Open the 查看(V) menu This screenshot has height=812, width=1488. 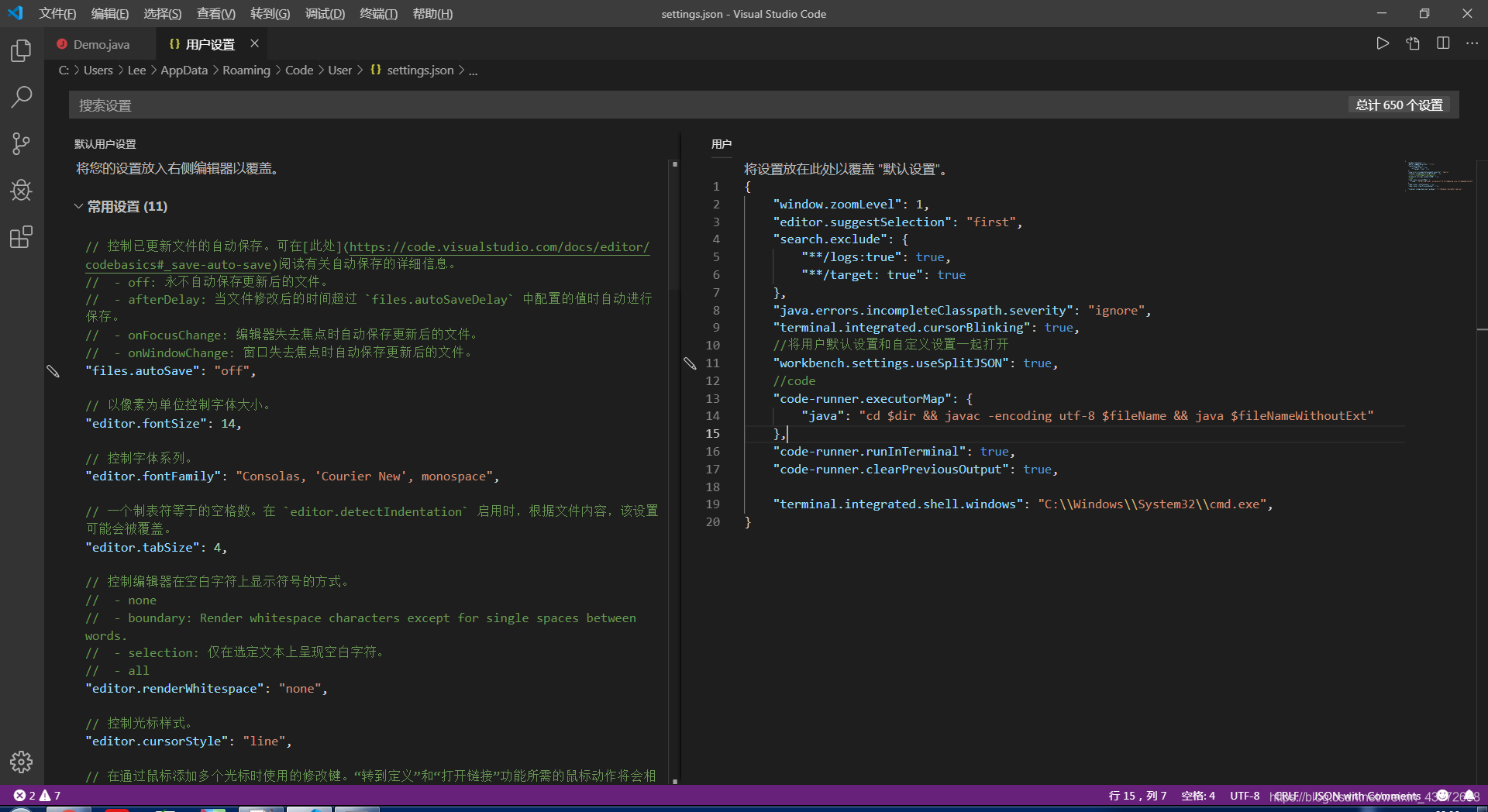pos(216,14)
